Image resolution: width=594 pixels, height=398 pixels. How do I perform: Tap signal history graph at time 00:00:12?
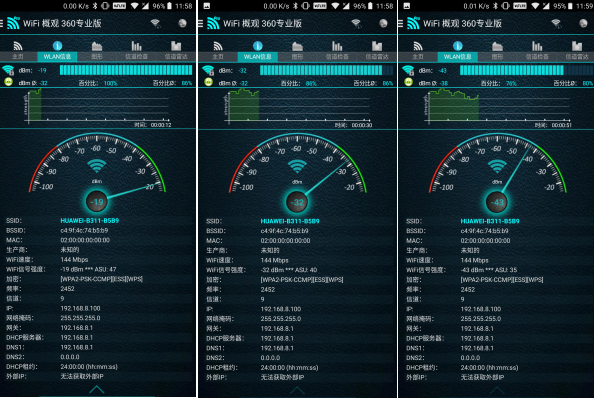98,108
